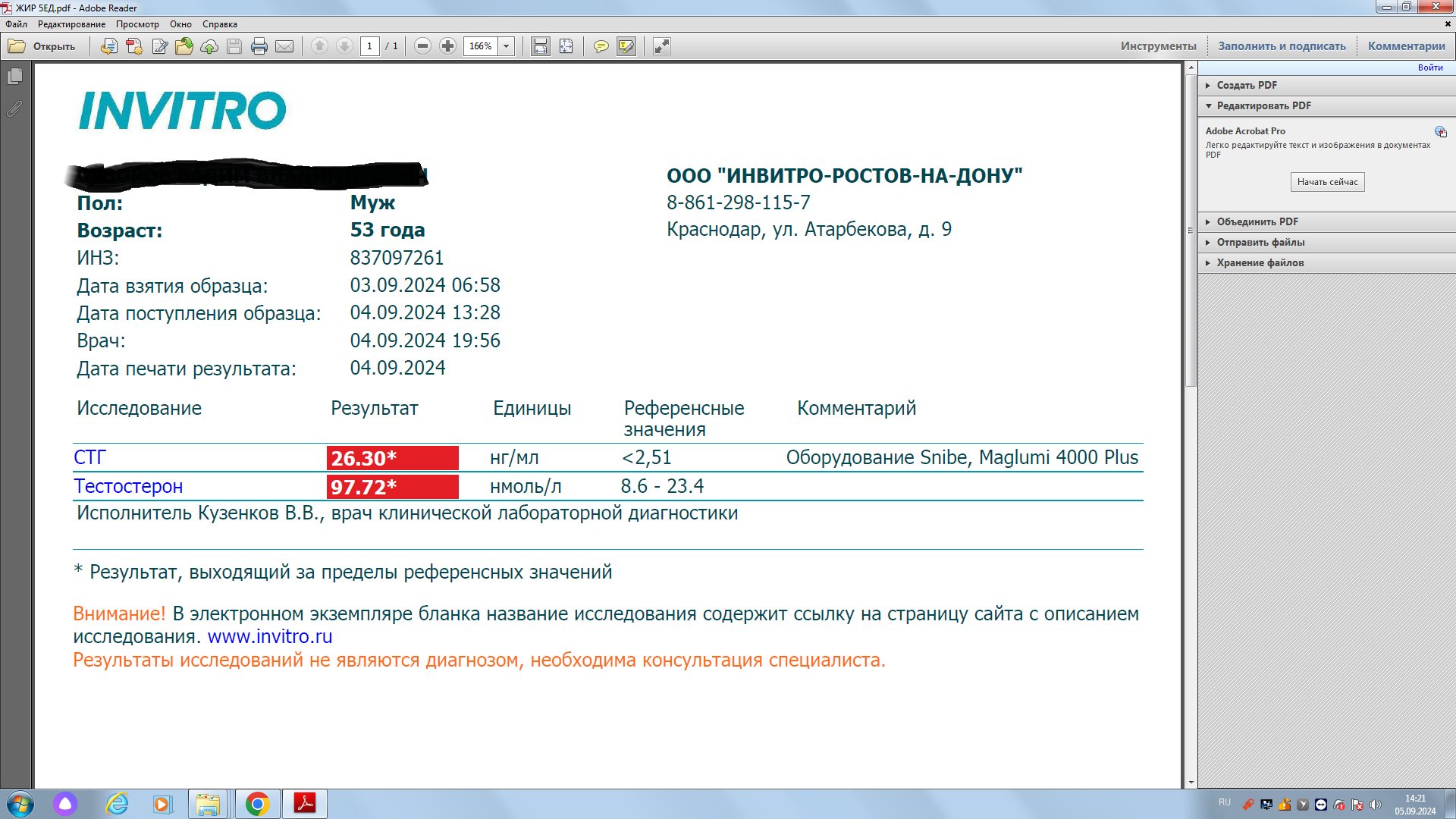Switch to read mode fullscreen icon
This screenshot has height=819, width=1456.
(662, 46)
